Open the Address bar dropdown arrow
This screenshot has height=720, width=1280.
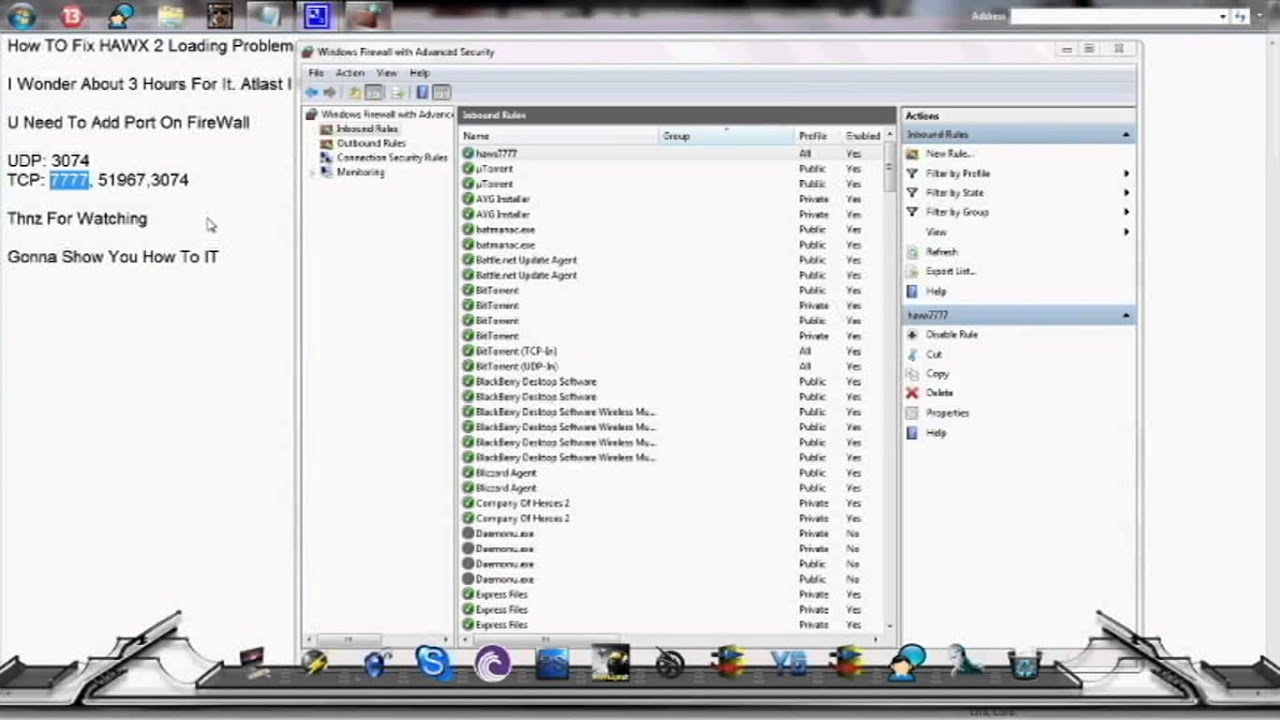[1223, 16]
